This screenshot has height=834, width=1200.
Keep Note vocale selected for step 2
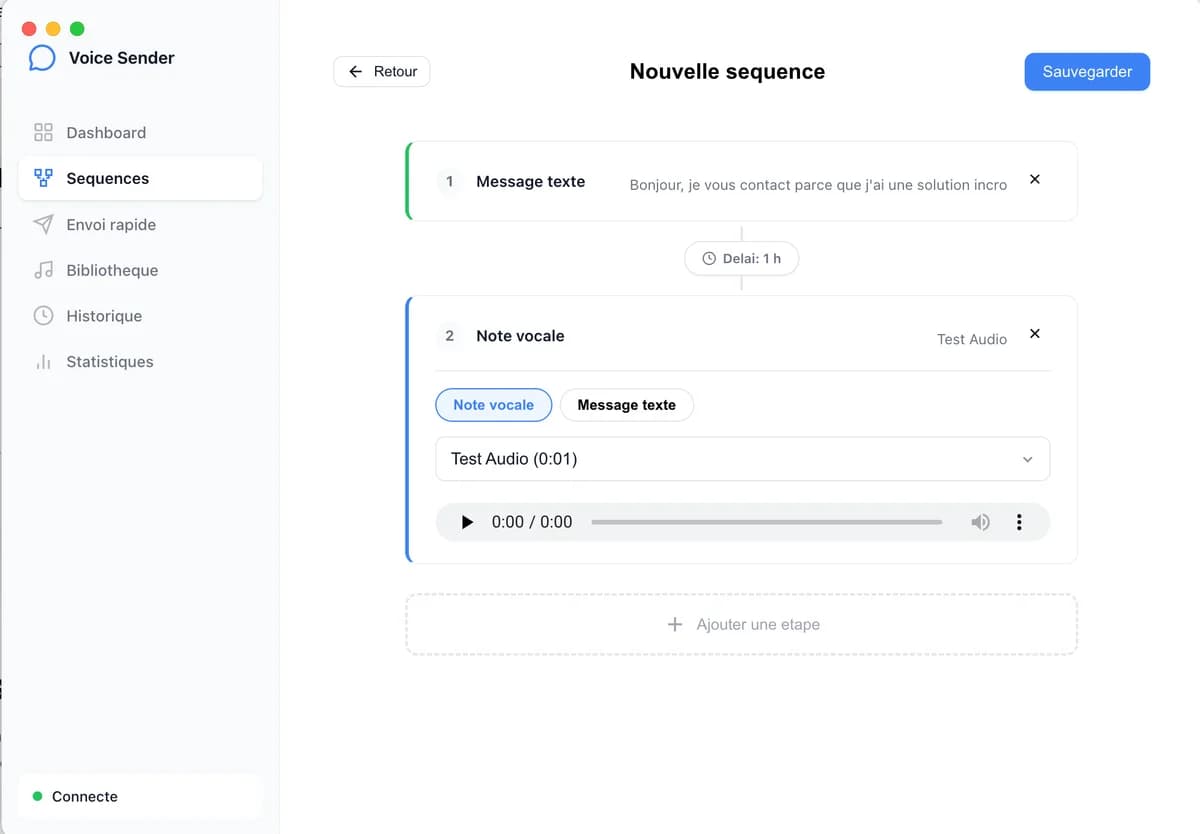click(493, 405)
